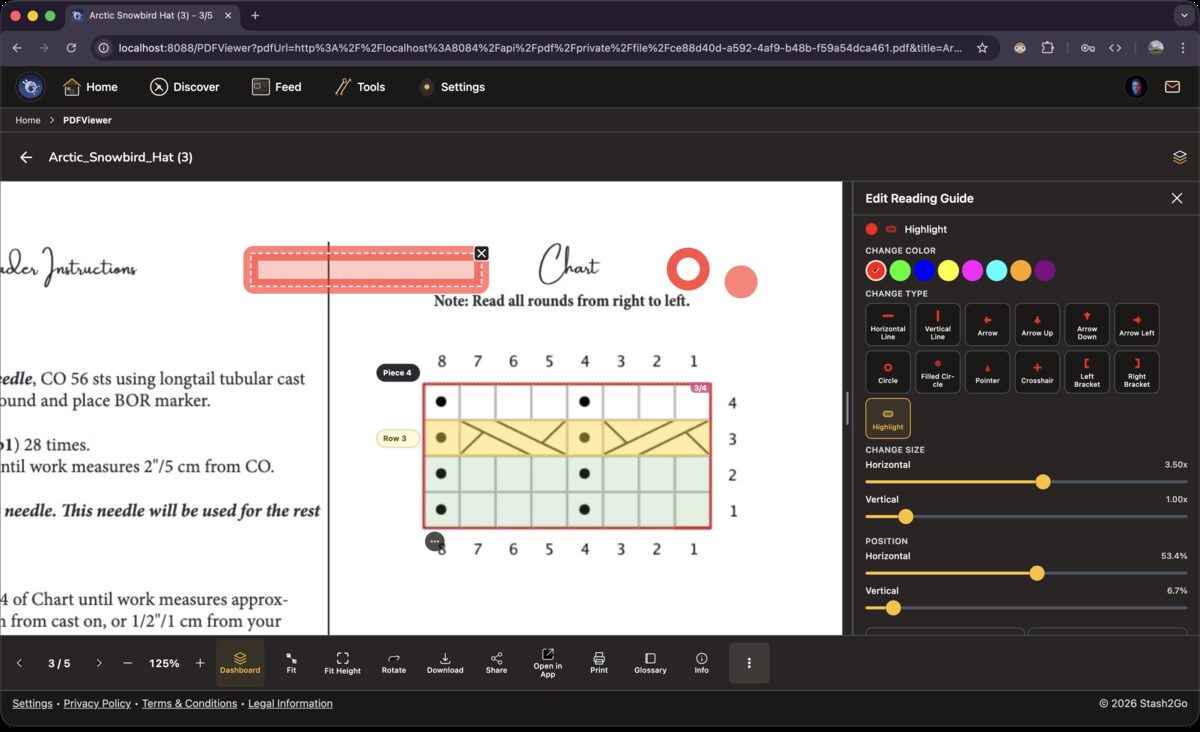
Task: Switch guide type to Circle
Action: point(887,372)
